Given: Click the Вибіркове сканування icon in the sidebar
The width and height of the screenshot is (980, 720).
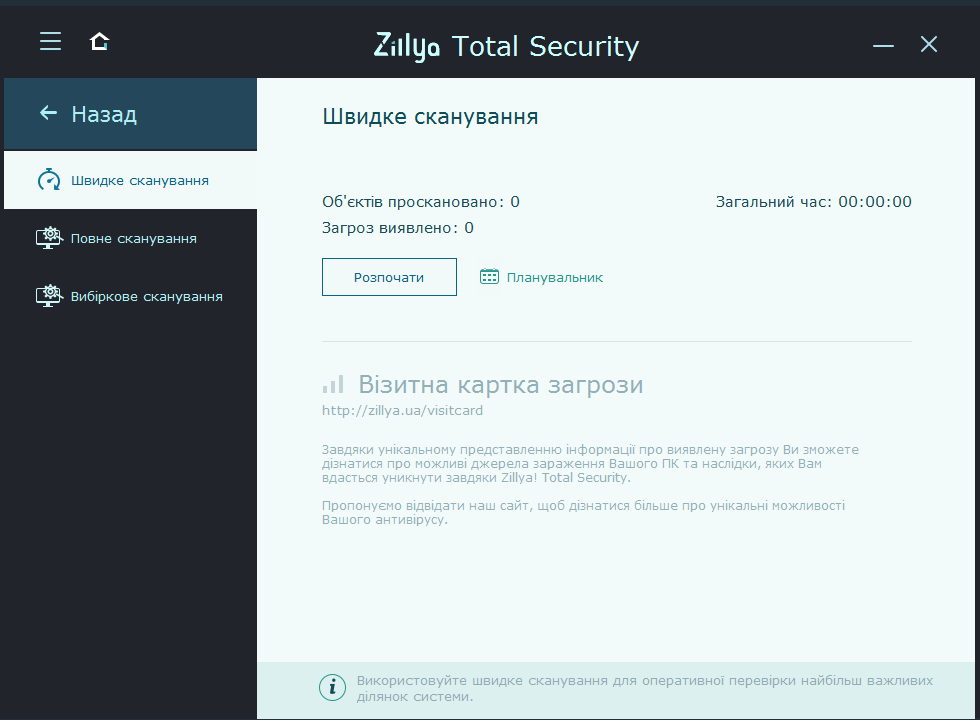Looking at the screenshot, I should [x=49, y=296].
